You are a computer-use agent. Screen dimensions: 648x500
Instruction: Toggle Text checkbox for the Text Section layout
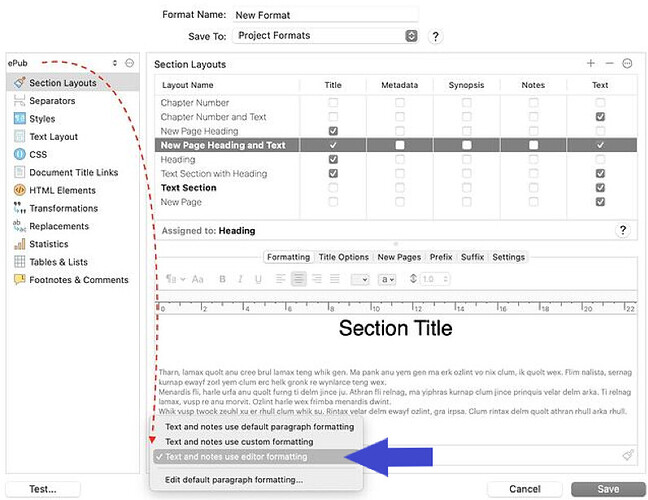coord(600,188)
